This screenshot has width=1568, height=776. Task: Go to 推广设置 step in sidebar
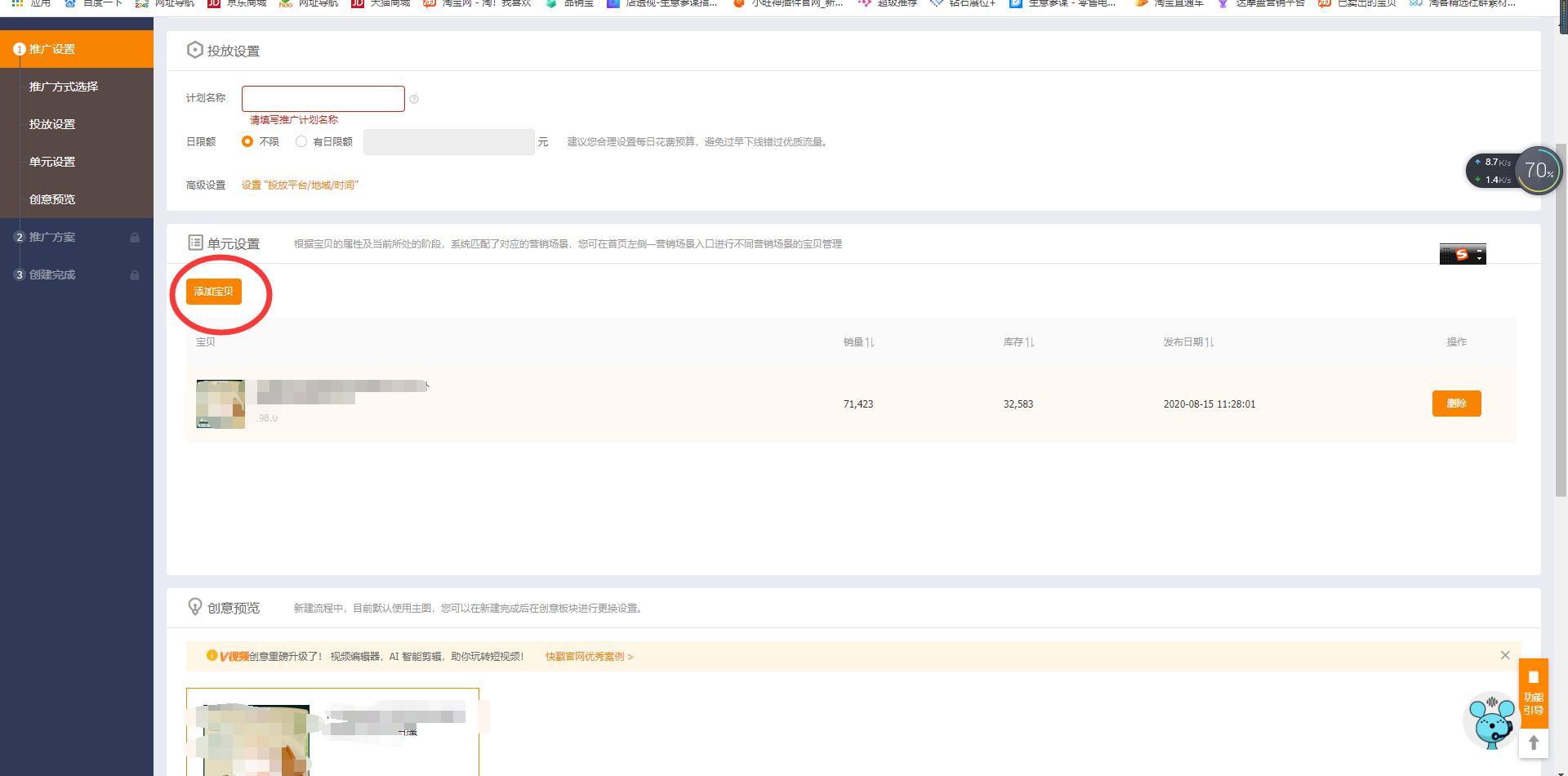pyautogui.click(x=77, y=49)
